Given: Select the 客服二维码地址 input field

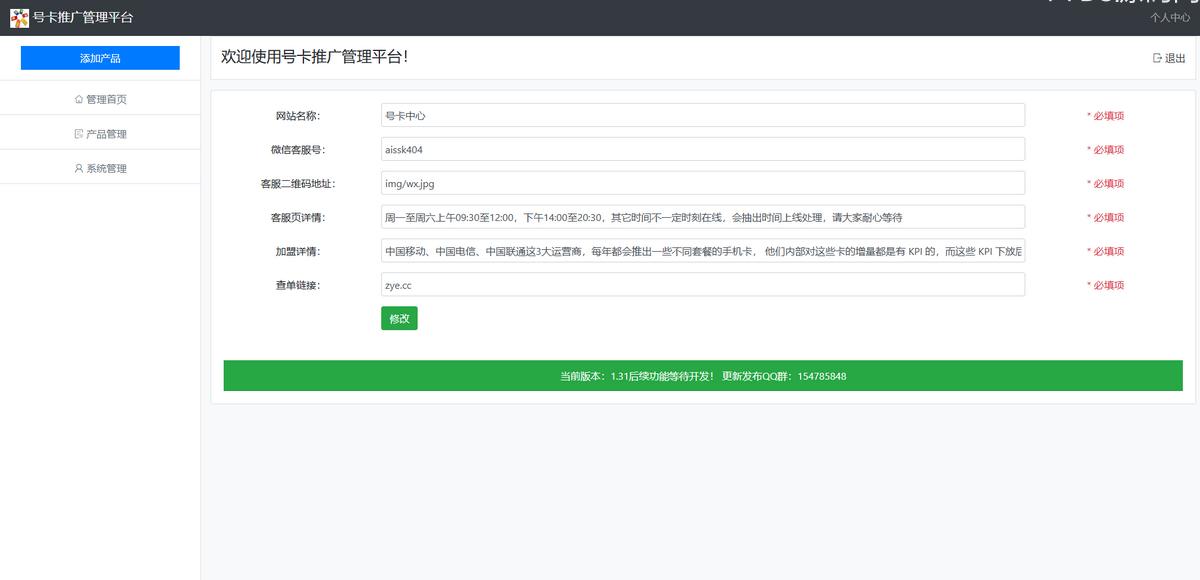Looking at the screenshot, I should point(702,183).
